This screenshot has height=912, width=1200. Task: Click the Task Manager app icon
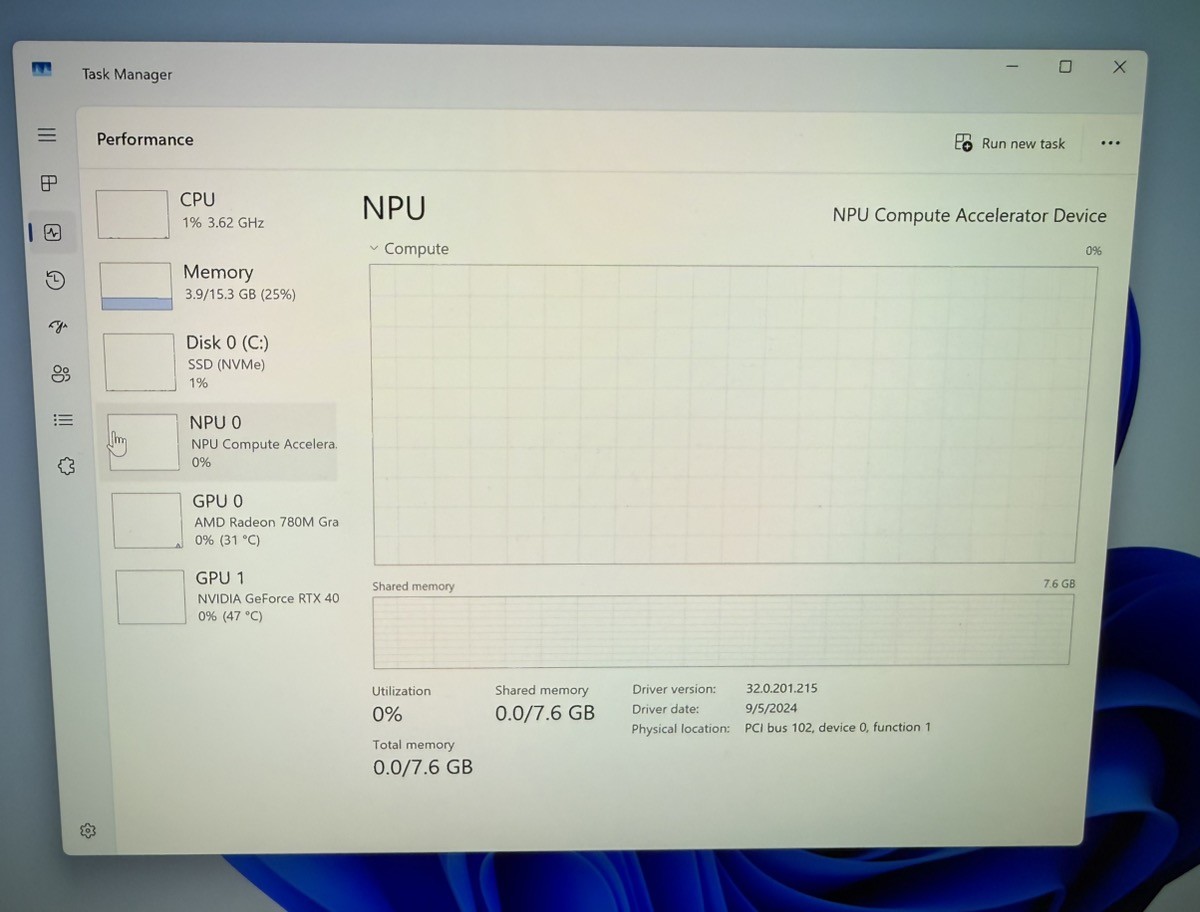[x=41, y=69]
